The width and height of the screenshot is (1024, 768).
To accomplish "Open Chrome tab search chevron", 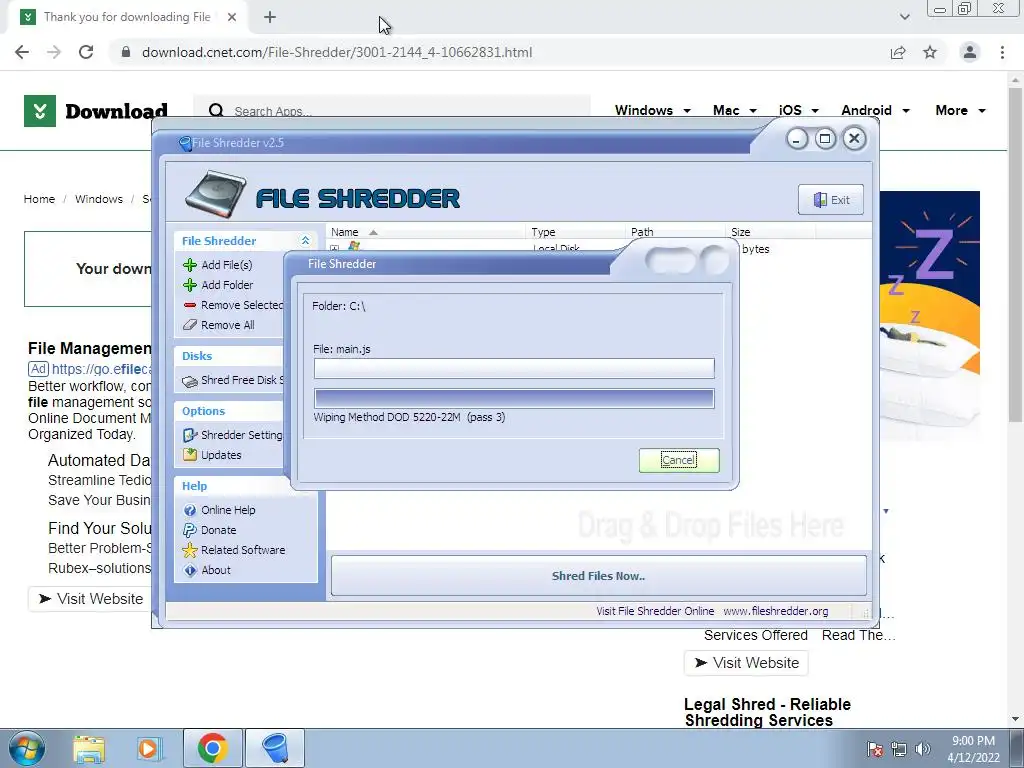I will coord(904,17).
